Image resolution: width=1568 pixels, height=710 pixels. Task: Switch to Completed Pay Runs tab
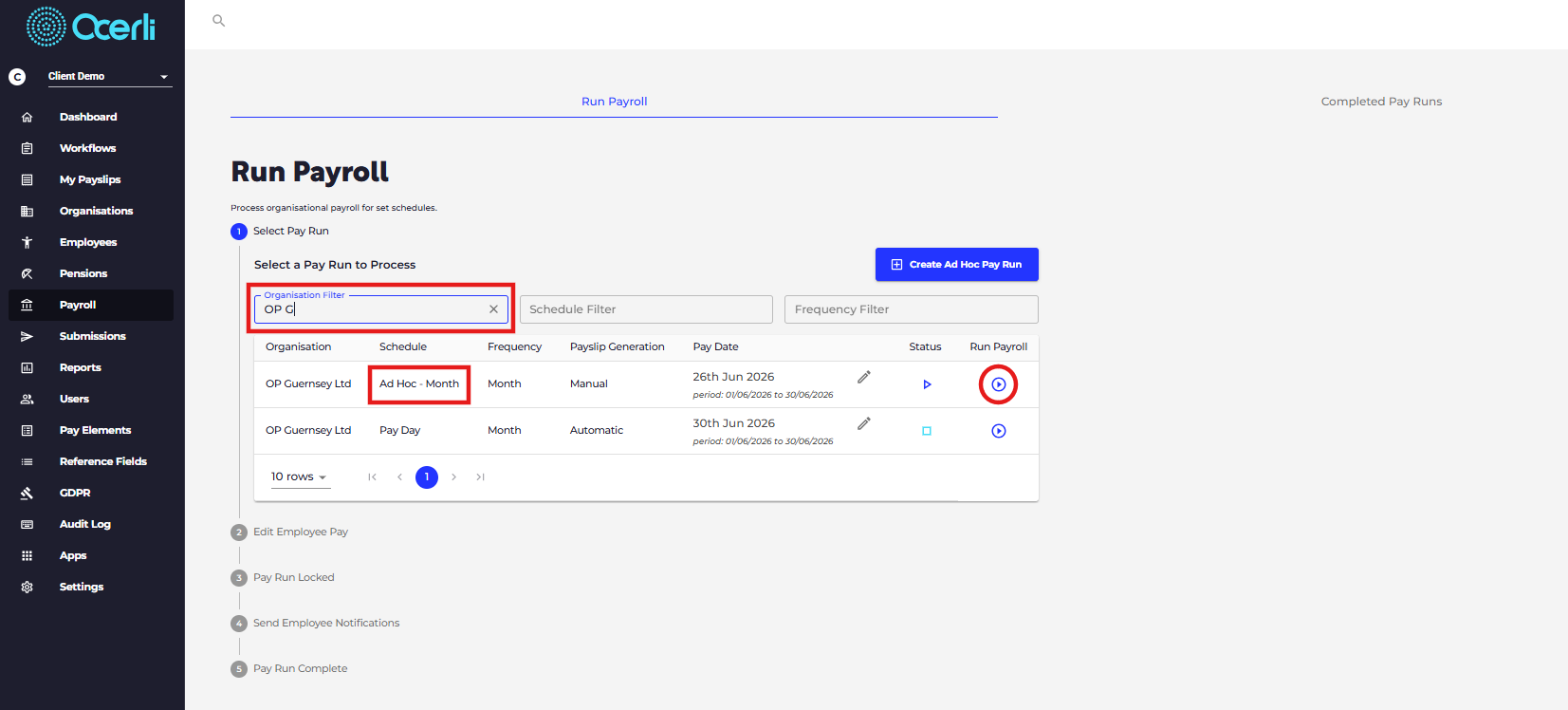point(1381,102)
